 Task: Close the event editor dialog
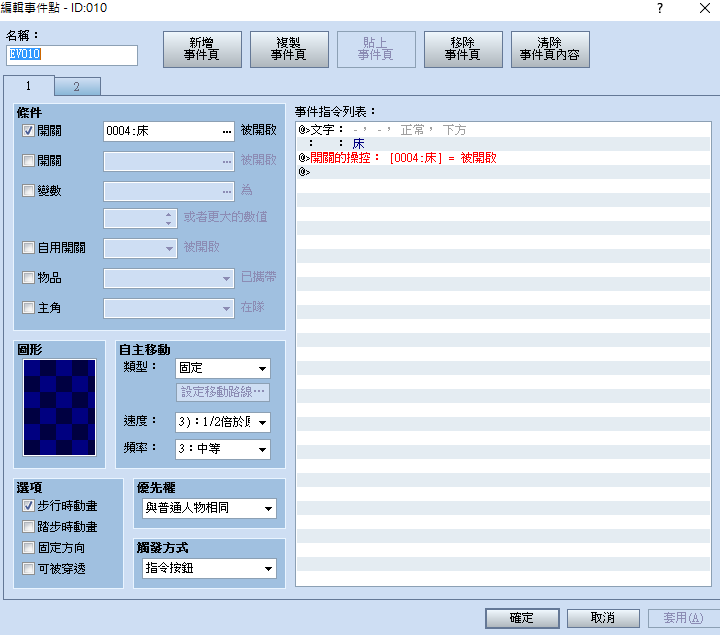[x=705, y=8]
